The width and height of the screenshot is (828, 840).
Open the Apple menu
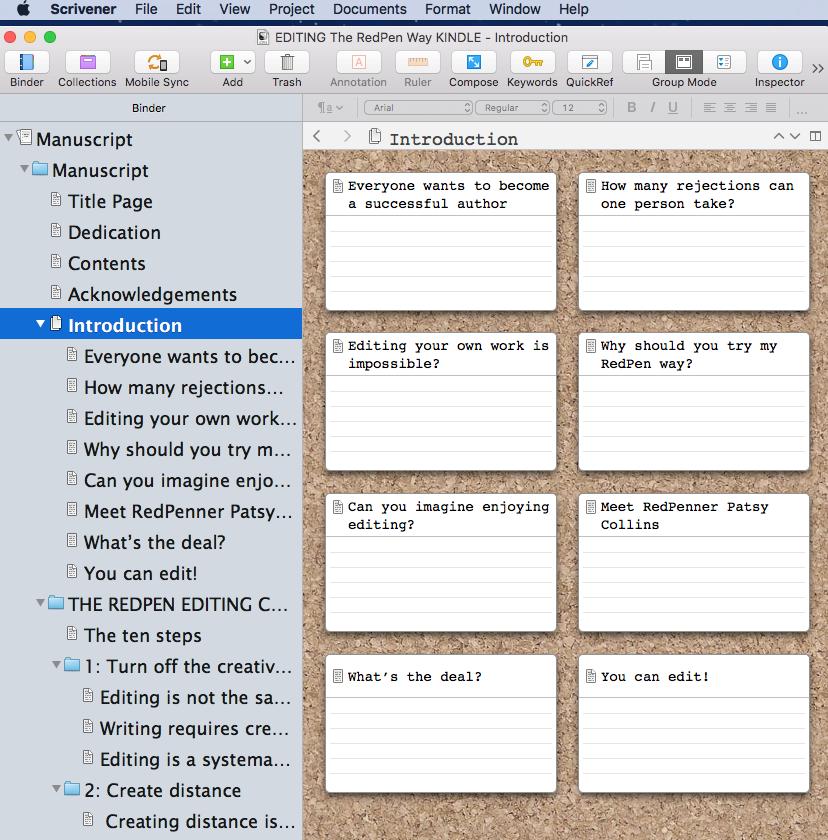pyautogui.click(x=23, y=9)
